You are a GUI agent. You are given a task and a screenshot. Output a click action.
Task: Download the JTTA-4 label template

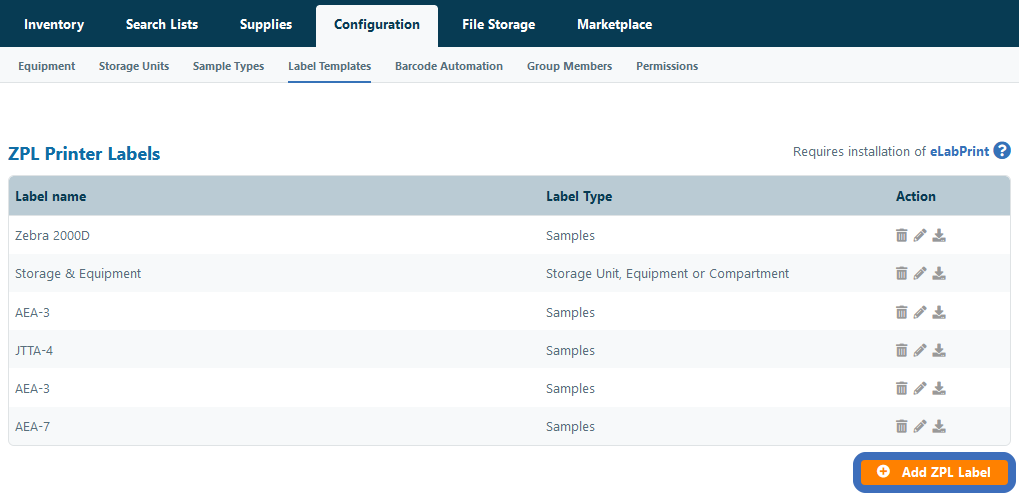[x=939, y=350]
